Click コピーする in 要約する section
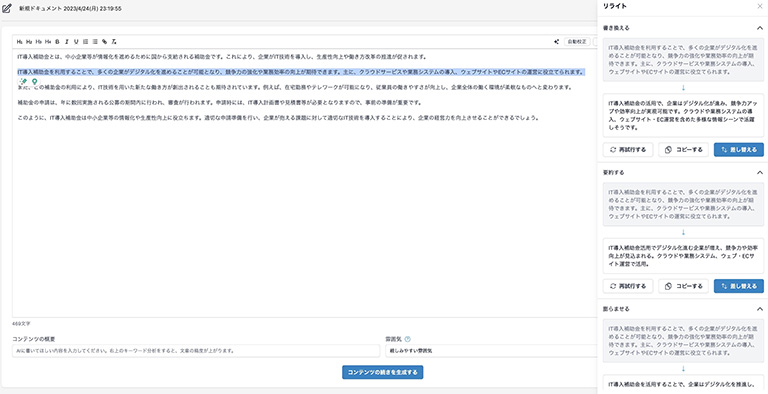This screenshot has height=394, width=768. tap(683, 286)
